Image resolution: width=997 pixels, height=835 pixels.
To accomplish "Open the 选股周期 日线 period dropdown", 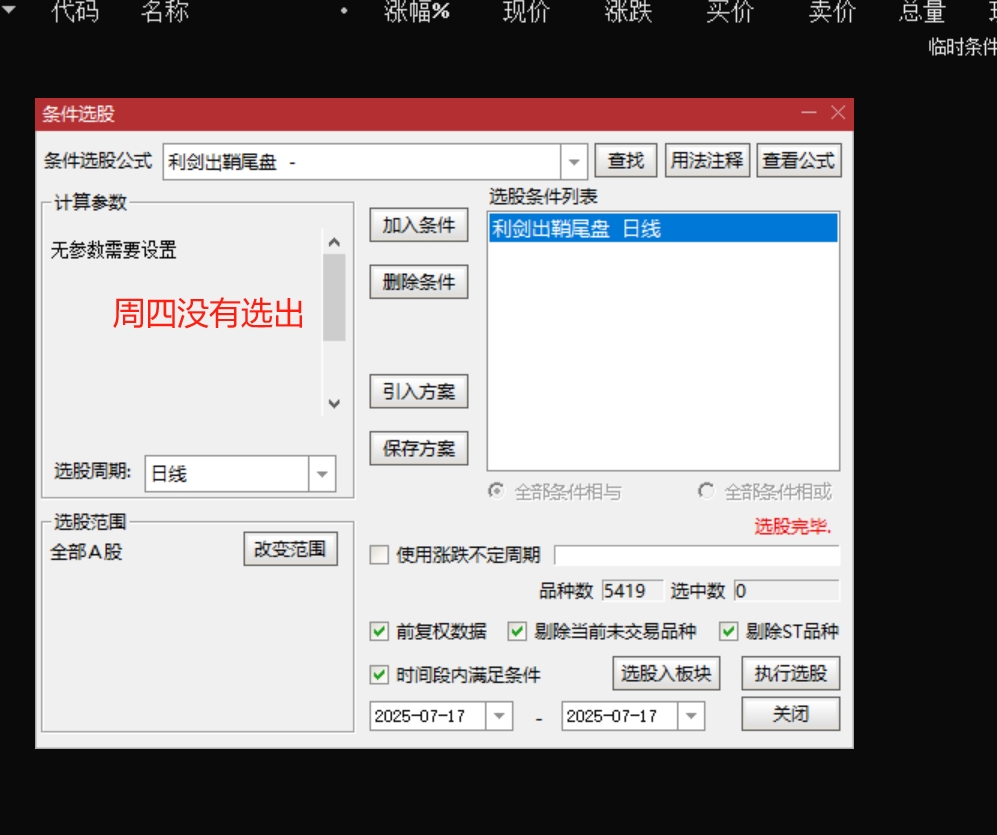I will click(x=322, y=474).
